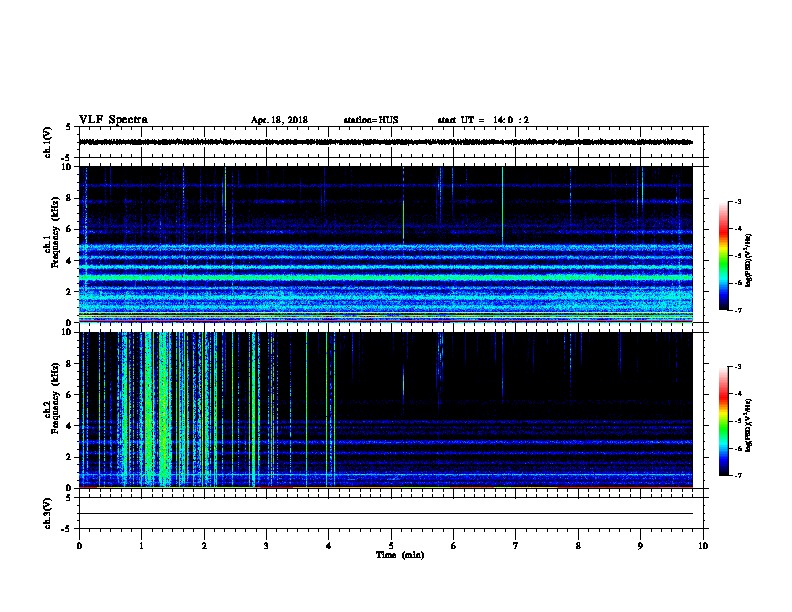Click the "-5" tick on the ch.3(V) axis
The width and height of the screenshot is (792, 612).
[68, 529]
